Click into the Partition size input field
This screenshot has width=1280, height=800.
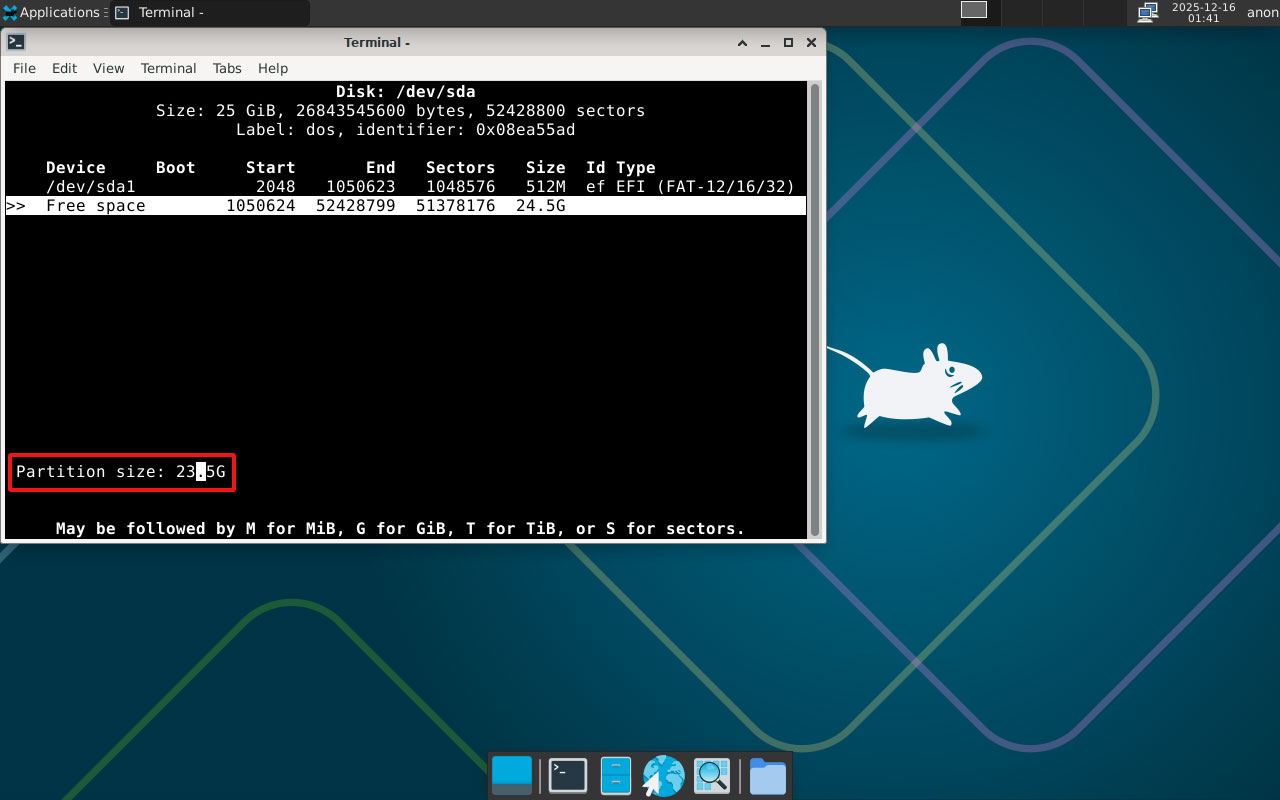click(x=200, y=471)
